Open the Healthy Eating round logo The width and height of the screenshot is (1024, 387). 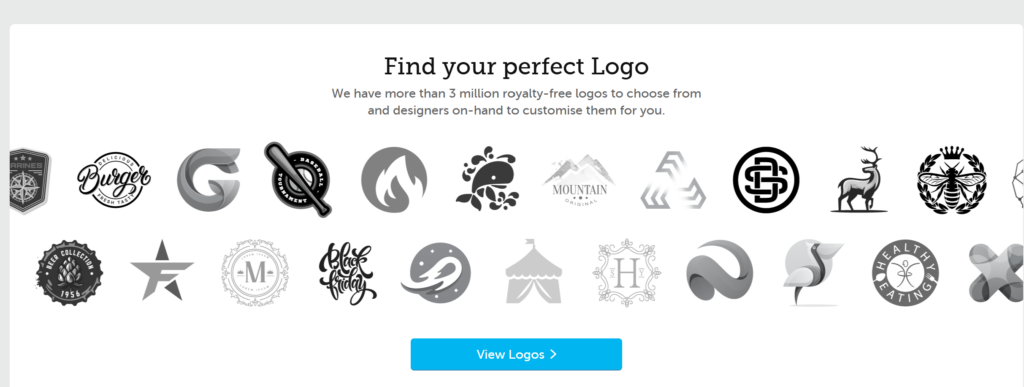[x=906, y=272]
